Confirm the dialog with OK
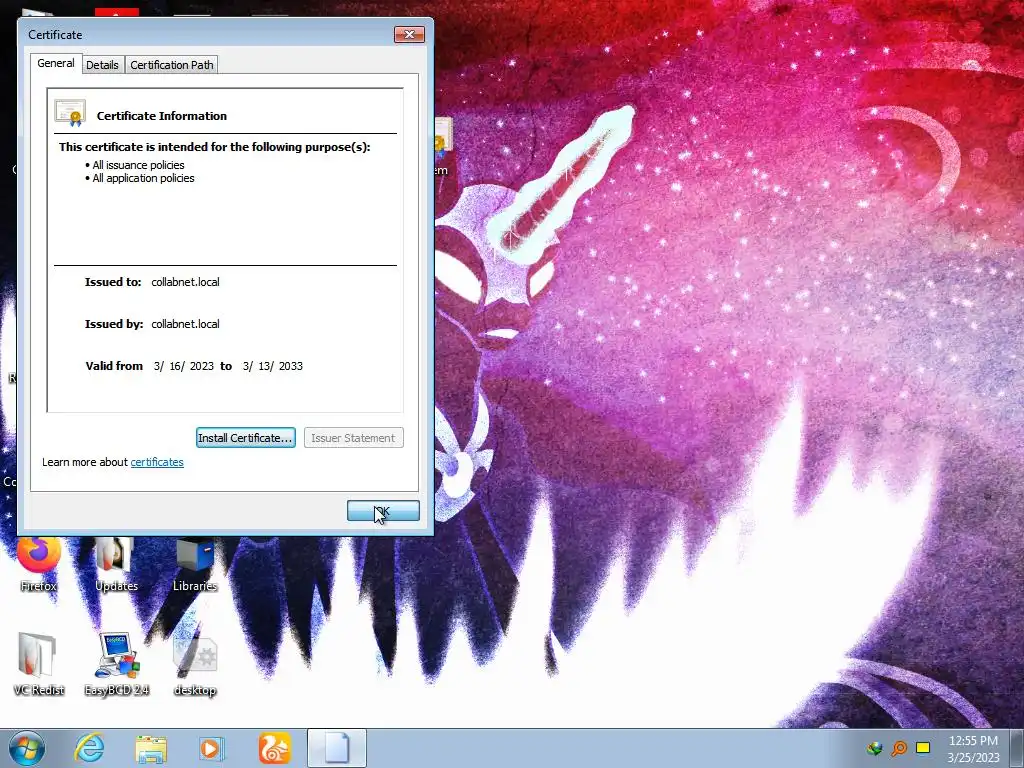The image size is (1024, 768). [x=383, y=511]
